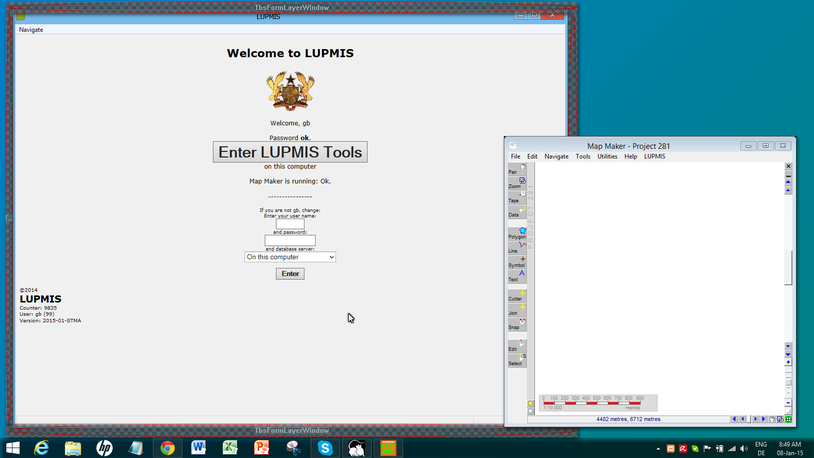Screen dimensions: 814x458
Task: Click the Map Maker vertical scrollbar thumb
Action: [x=788, y=267]
